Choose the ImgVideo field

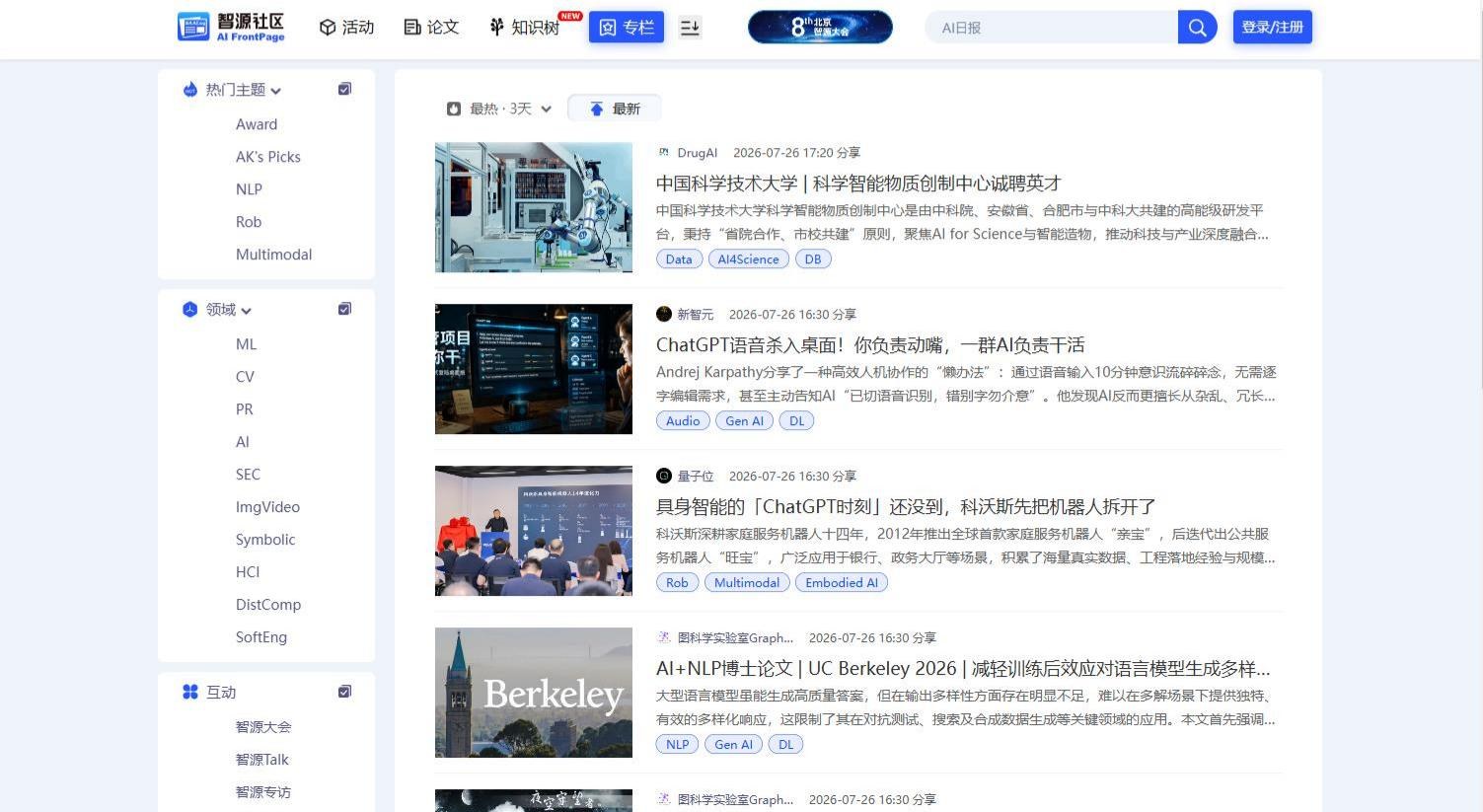coord(267,507)
